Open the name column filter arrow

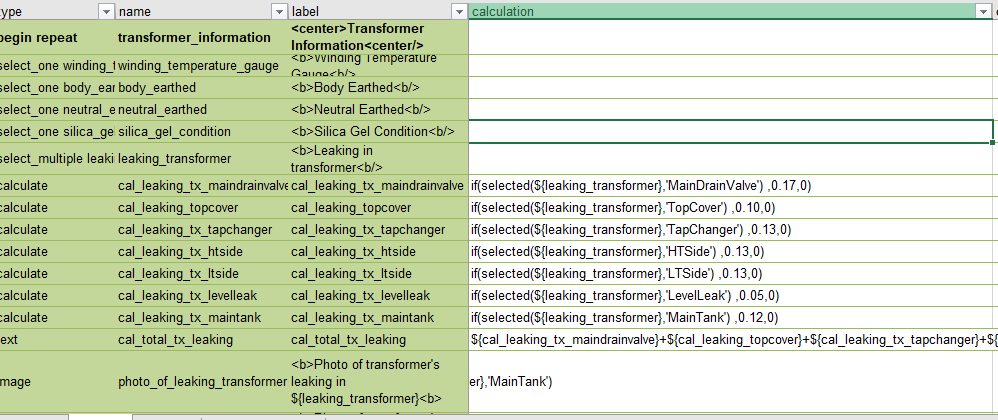tap(279, 11)
